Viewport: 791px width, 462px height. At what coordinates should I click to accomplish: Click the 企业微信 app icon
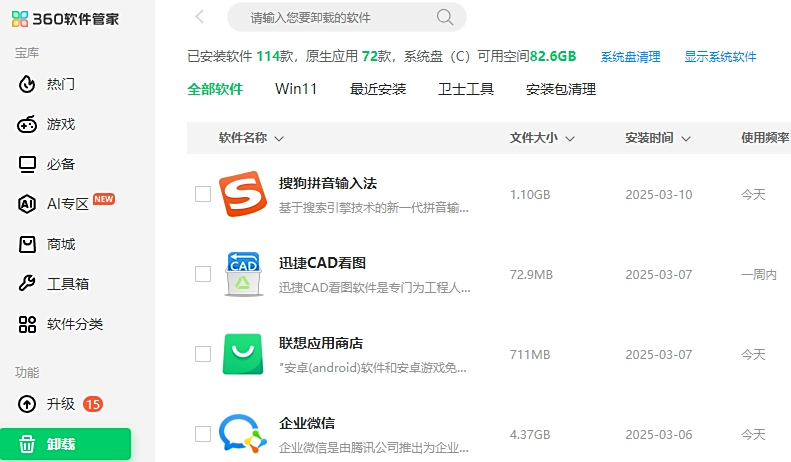242,434
